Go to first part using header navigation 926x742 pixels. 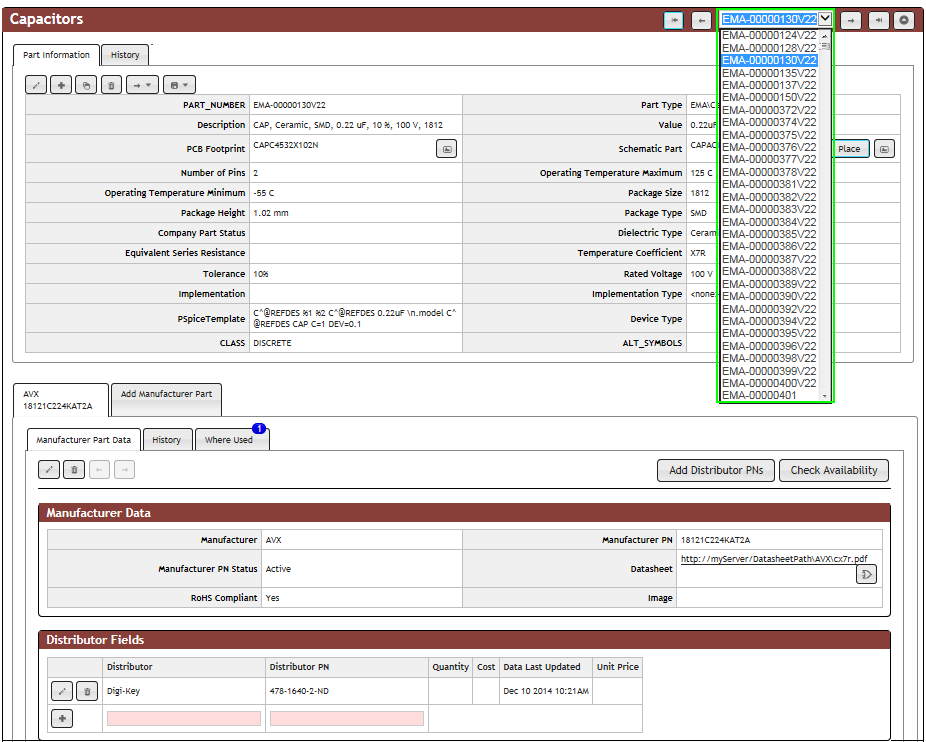674,20
